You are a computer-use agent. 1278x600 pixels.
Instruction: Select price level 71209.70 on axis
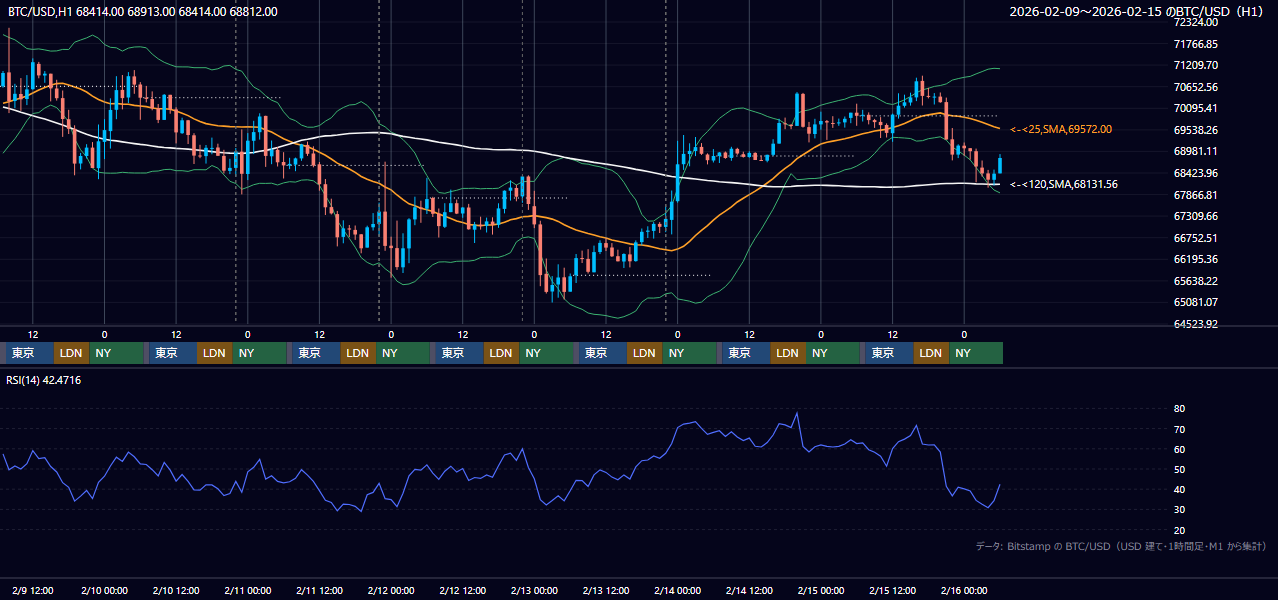(x=1196, y=65)
